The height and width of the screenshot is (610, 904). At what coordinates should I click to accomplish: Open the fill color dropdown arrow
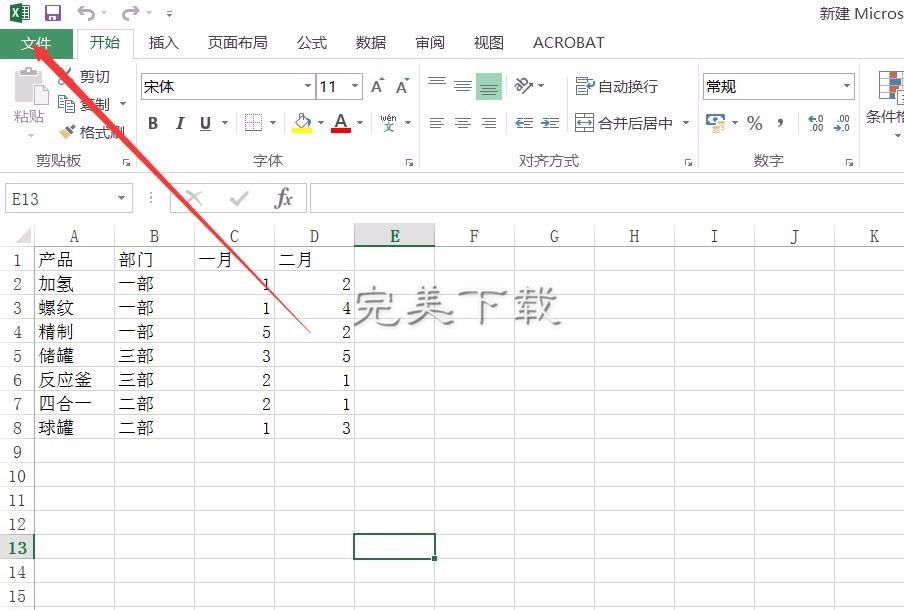[321, 123]
